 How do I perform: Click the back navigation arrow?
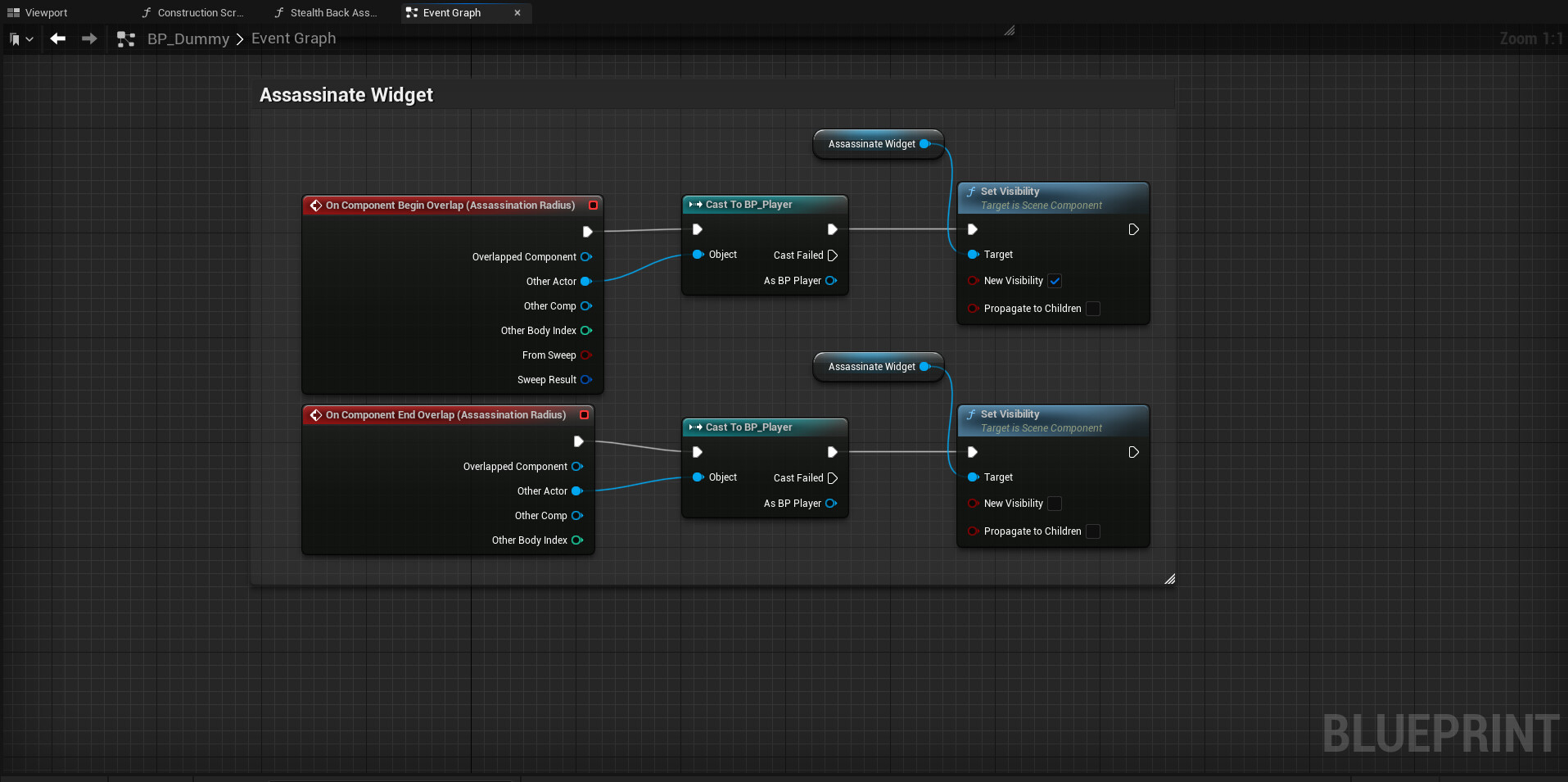click(56, 38)
